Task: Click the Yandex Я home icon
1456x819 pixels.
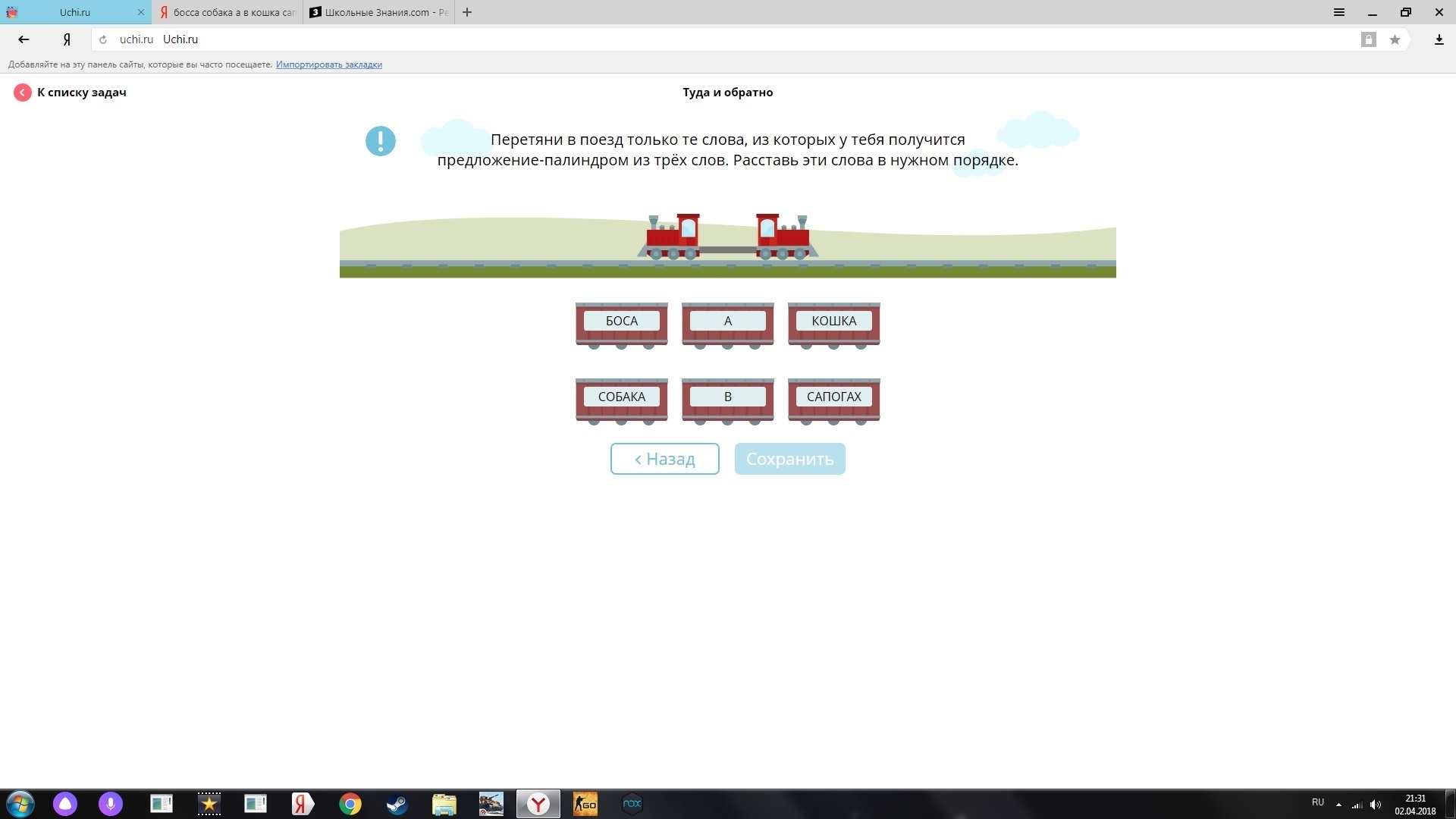Action: coord(67,39)
